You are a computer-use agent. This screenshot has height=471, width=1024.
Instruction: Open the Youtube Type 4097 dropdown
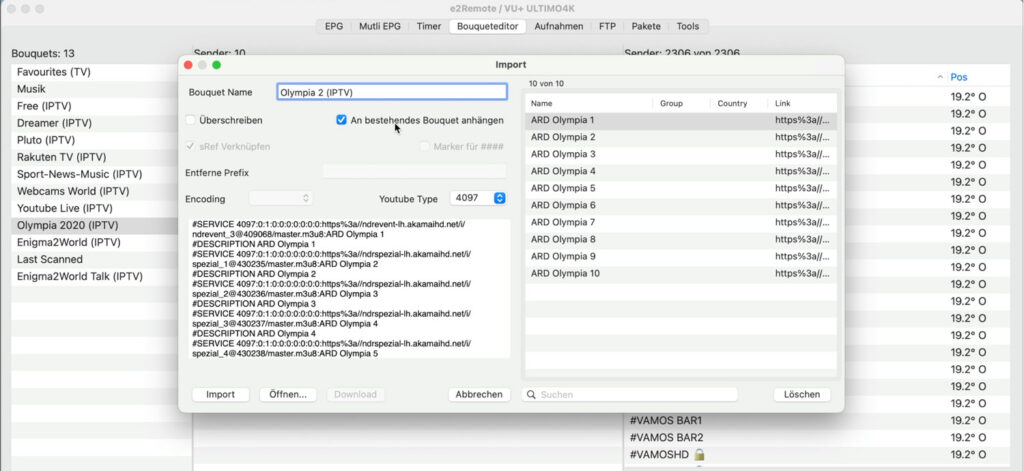478,198
